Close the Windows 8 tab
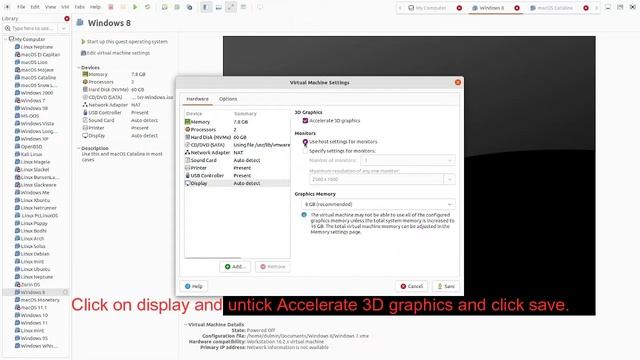640x360 pixels. [x=517, y=8]
